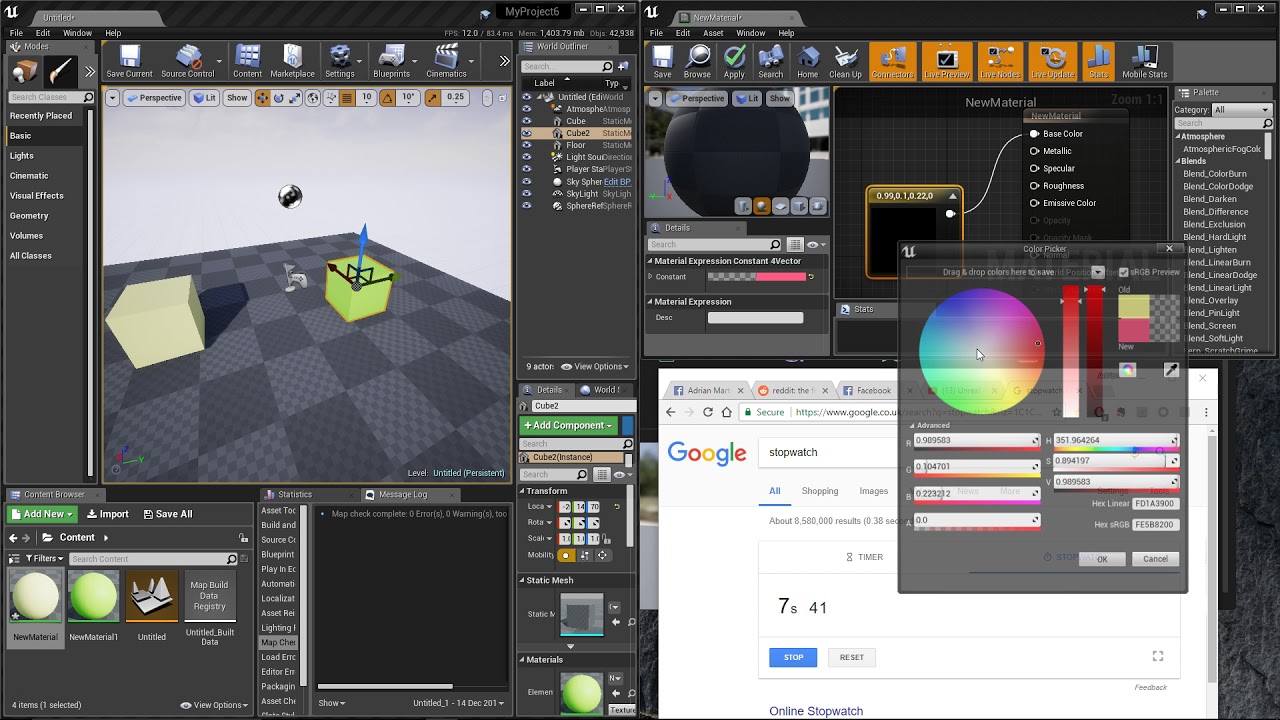
Task: Click Save Current in the level editor toolbar
Action: click(129, 61)
